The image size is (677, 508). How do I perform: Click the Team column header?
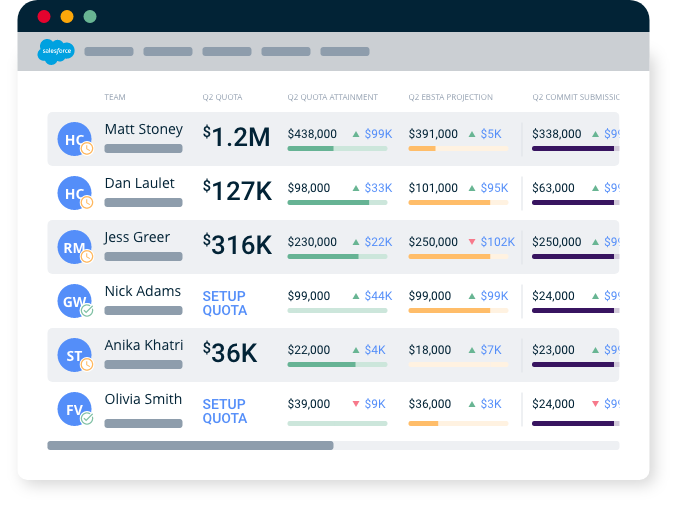click(x=115, y=97)
